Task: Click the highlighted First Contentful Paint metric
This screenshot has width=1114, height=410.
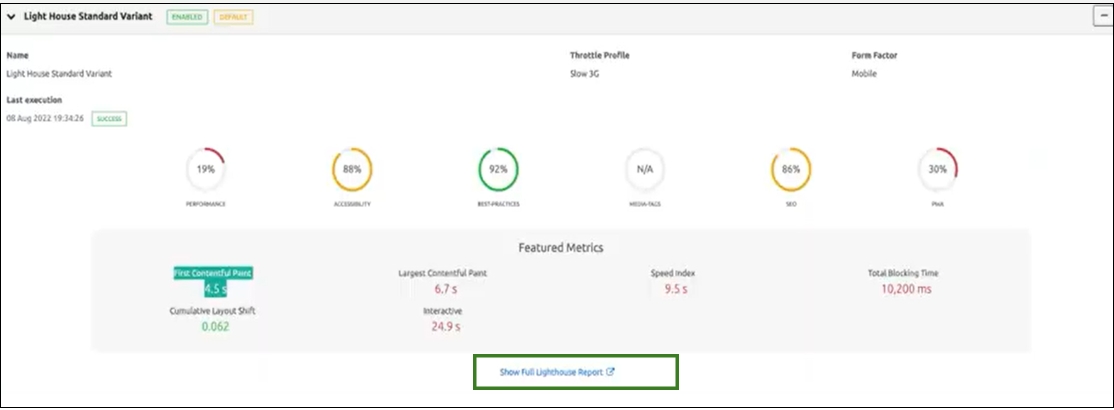Action: coord(215,273)
